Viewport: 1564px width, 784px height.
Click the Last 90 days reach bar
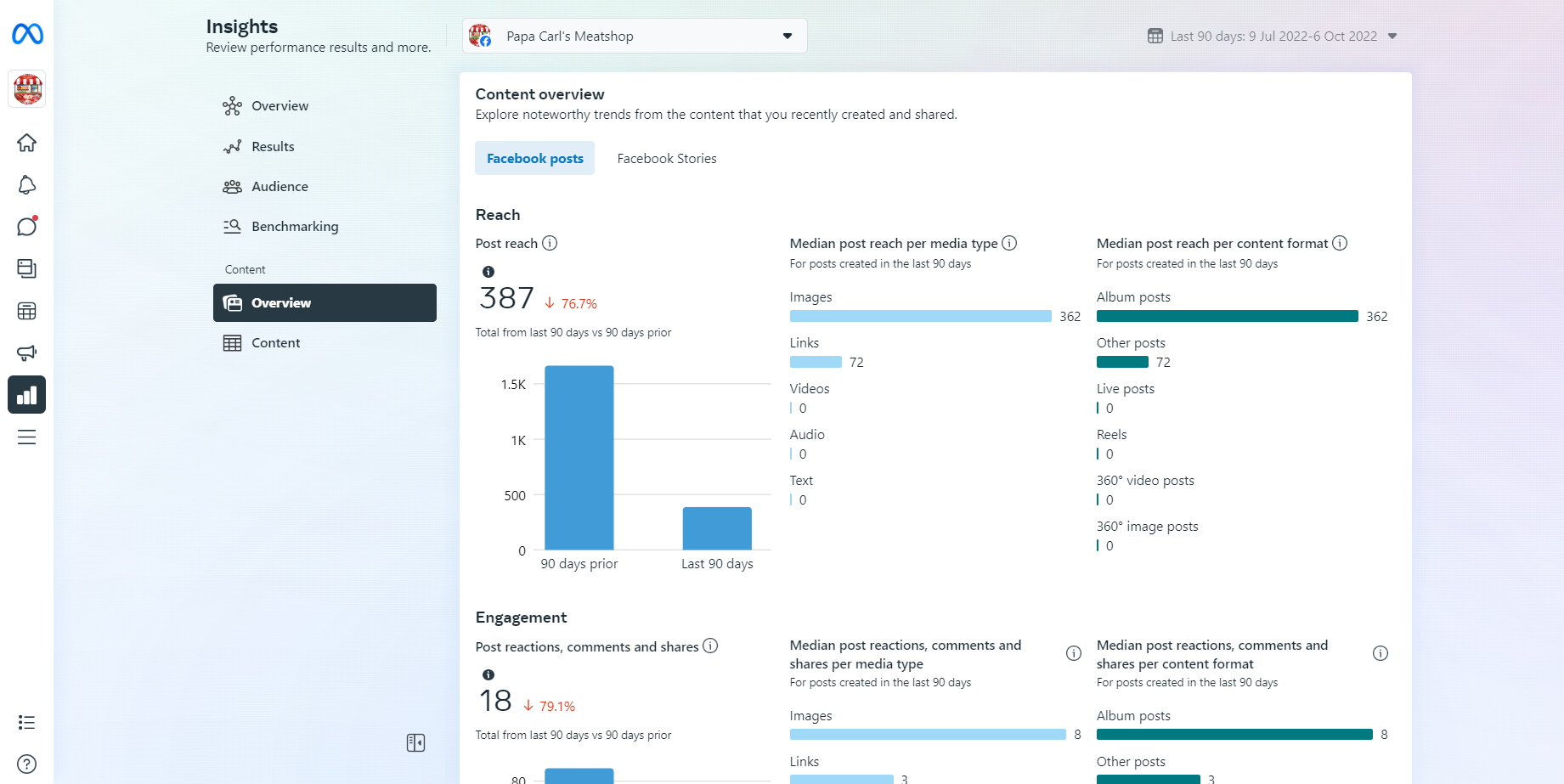(717, 528)
